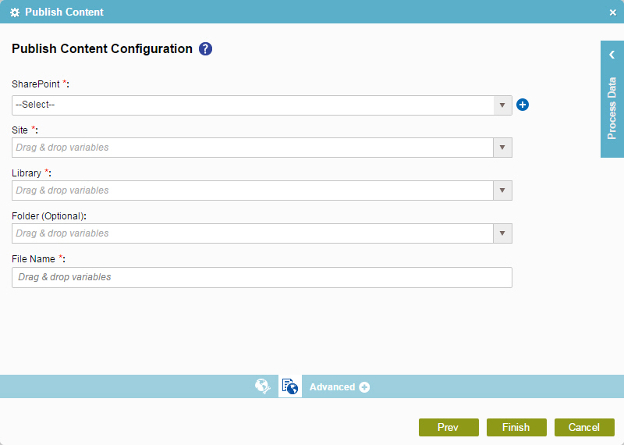This screenshot has width=624, height=445.
Task: Expand the Library dropdown arrow
Action: (503, 191)
